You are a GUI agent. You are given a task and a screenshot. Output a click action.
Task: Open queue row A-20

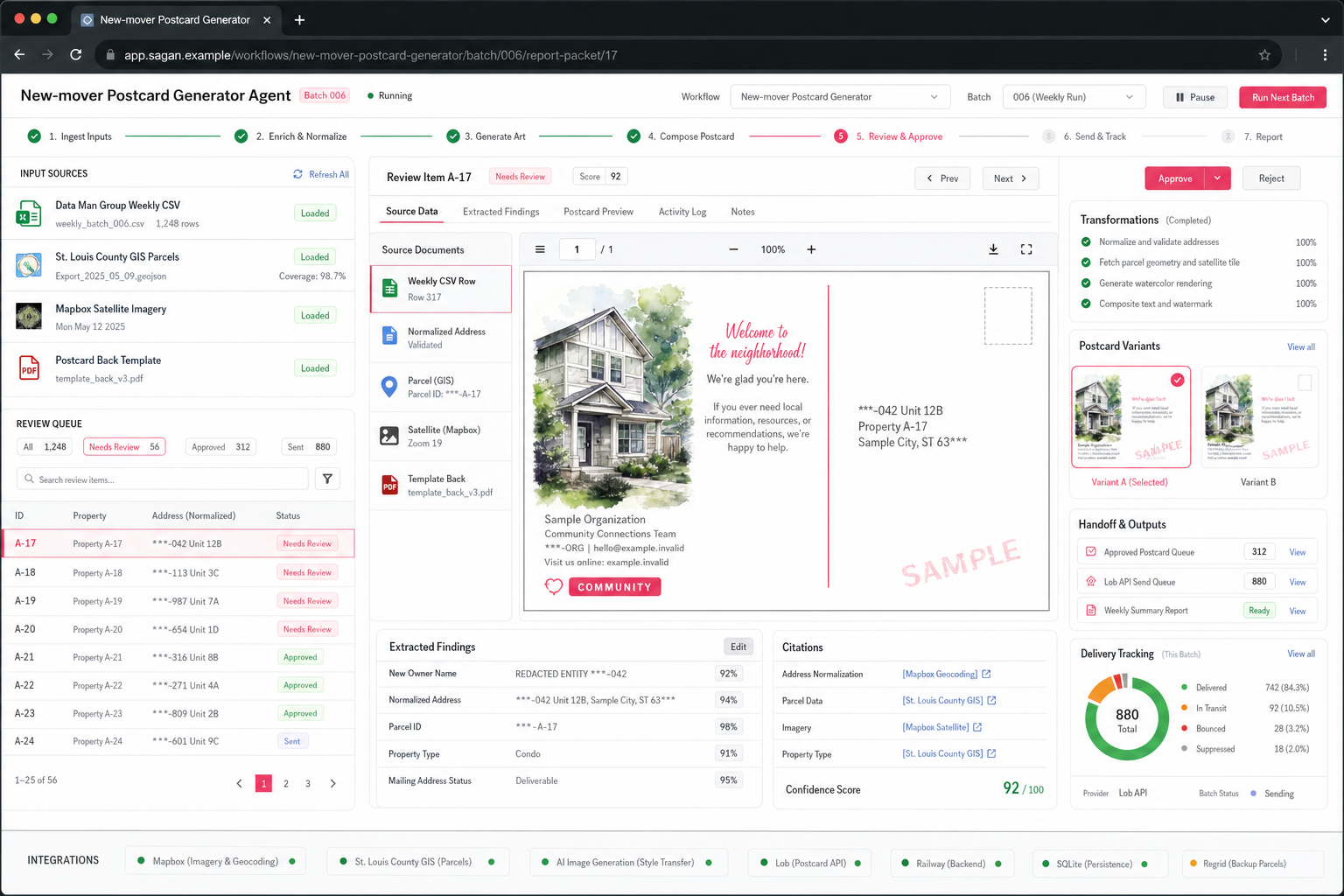tap(178, 629)
